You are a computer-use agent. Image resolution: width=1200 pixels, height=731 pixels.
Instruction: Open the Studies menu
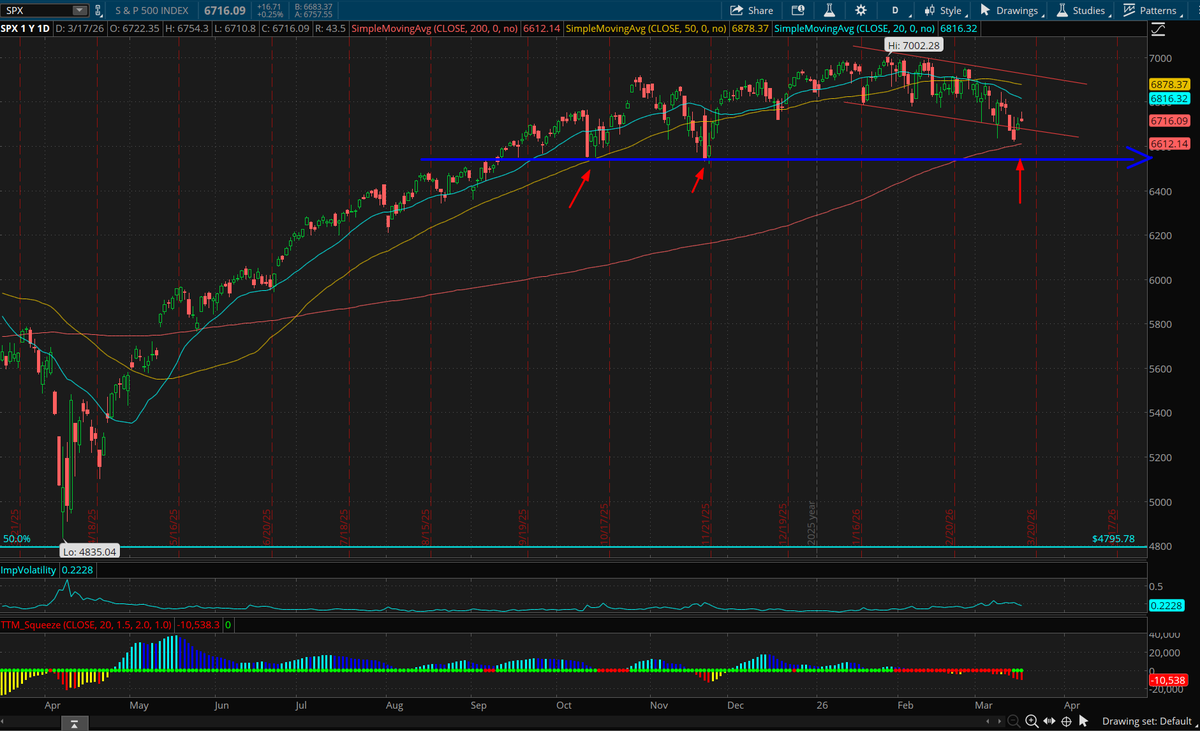click(1082, 11)
